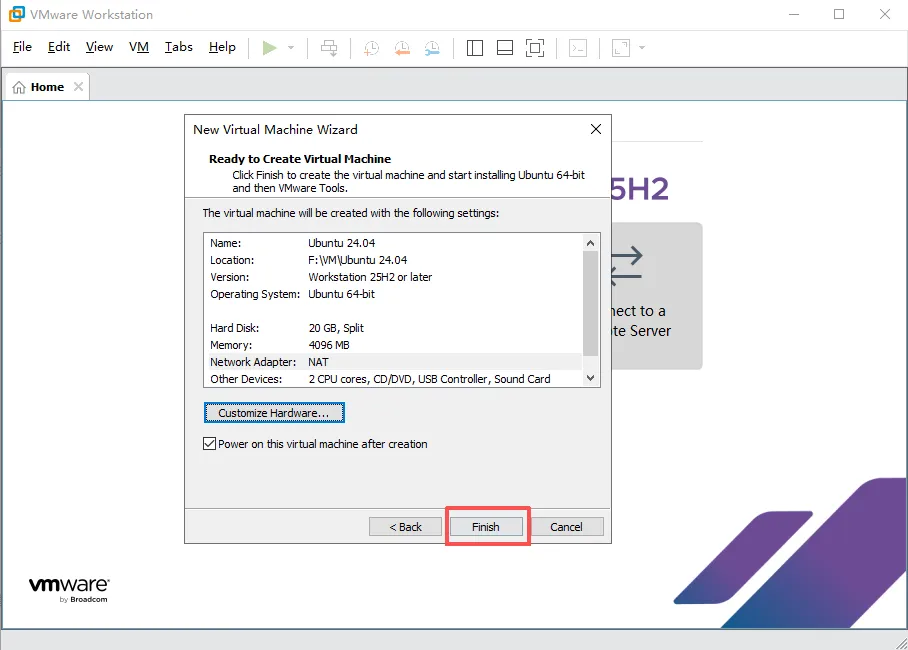Click the VMware Workstation title bar logo

[x=17, y=14]
